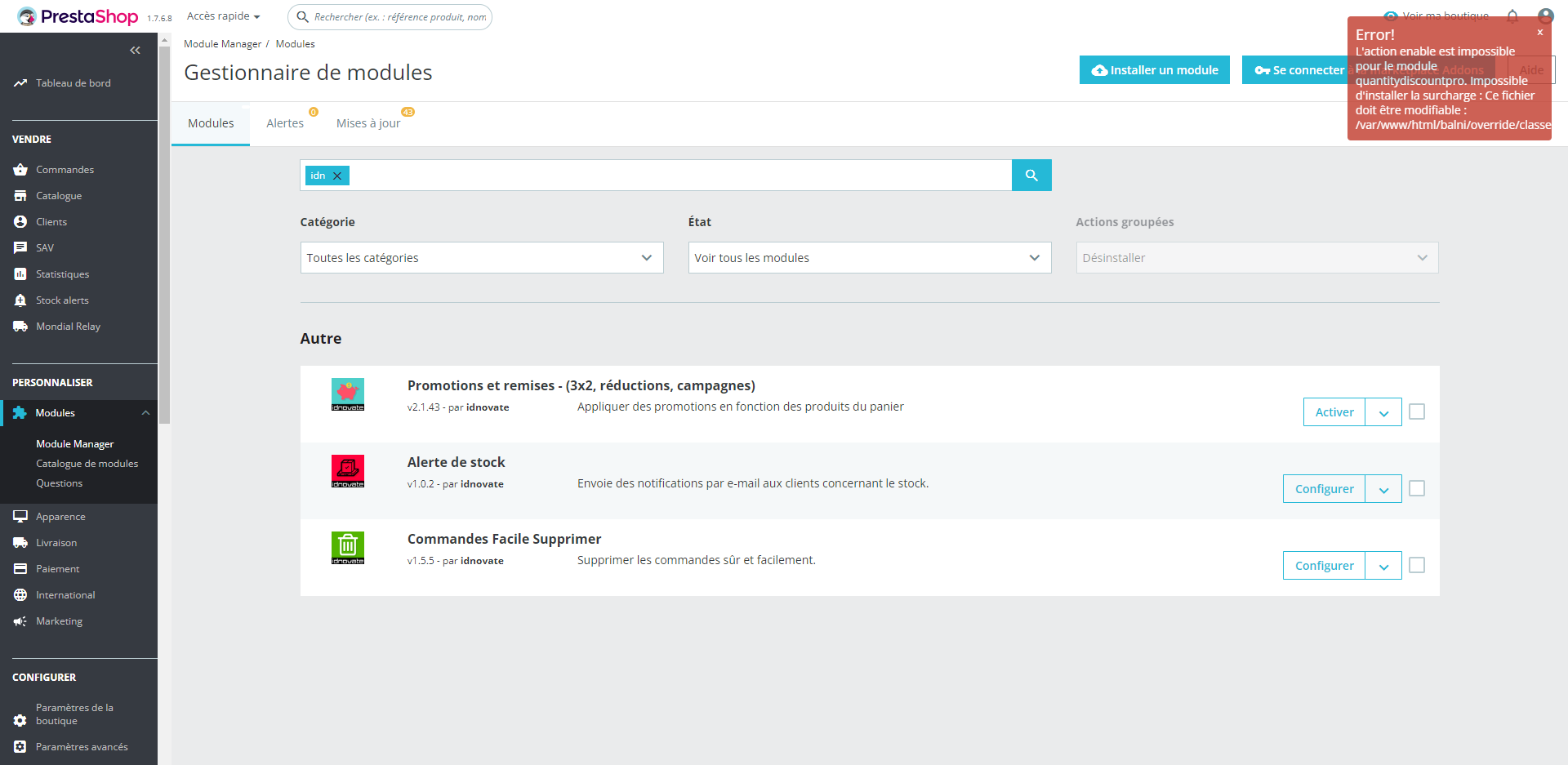
Task: Click the Modules puzzle piece icon
Action: click(x=20, y=413)
